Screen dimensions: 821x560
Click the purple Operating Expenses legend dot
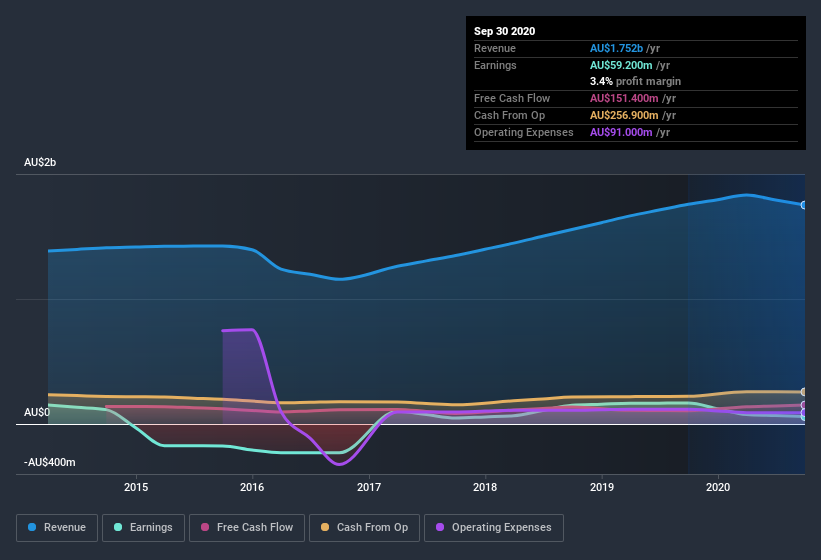pyautogui.click(x=440, y=527)
